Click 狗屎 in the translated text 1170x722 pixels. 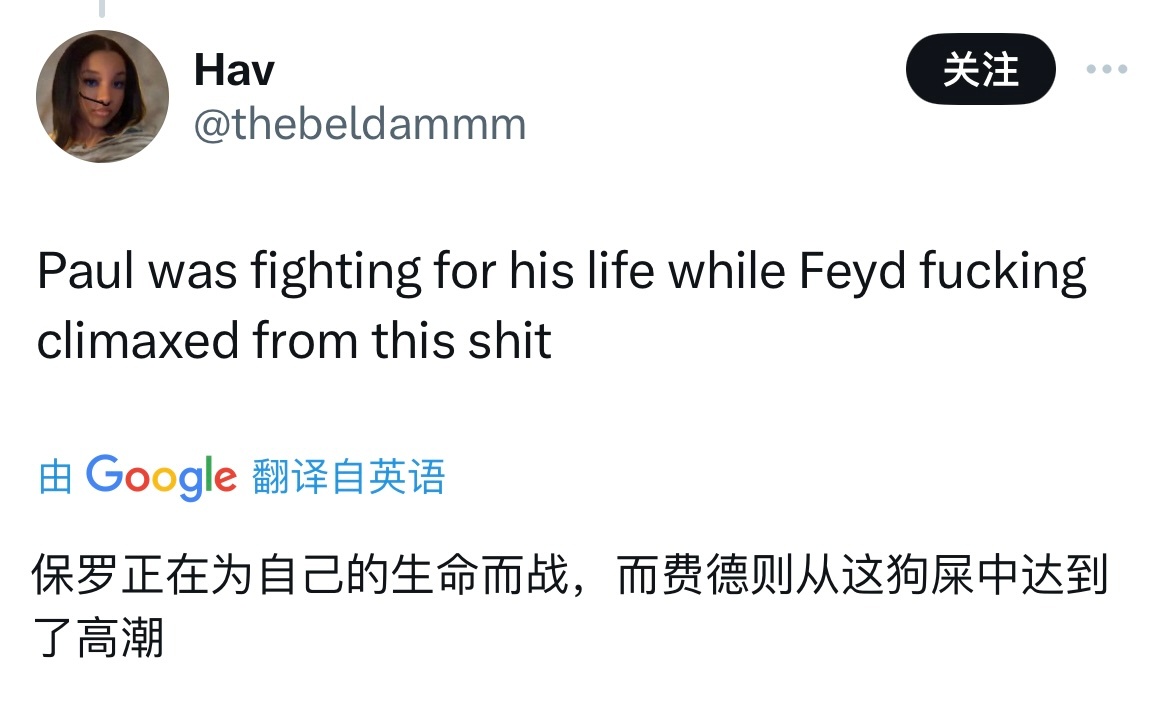pos(930,575)
